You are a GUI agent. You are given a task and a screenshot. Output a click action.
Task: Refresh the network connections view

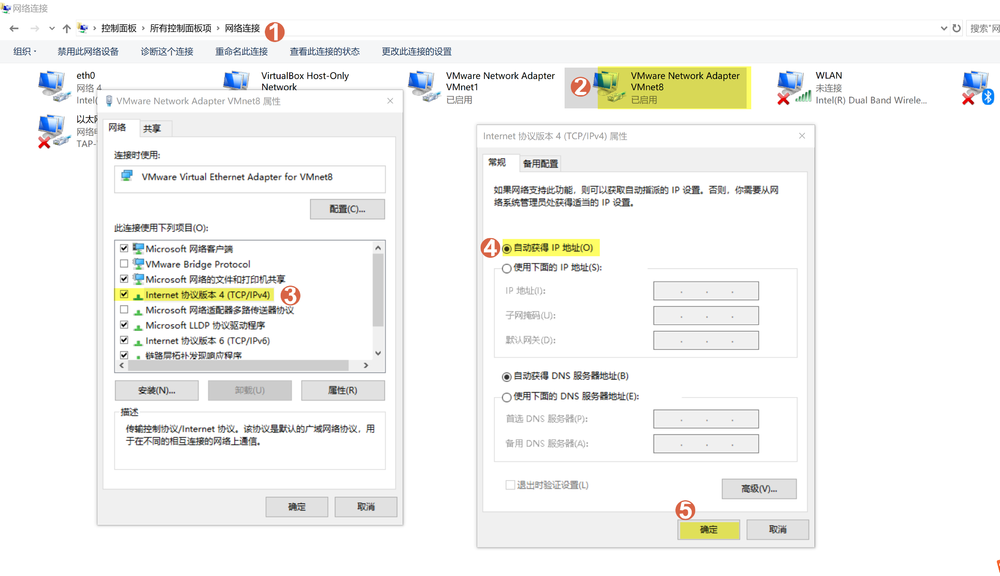(956, 28)
